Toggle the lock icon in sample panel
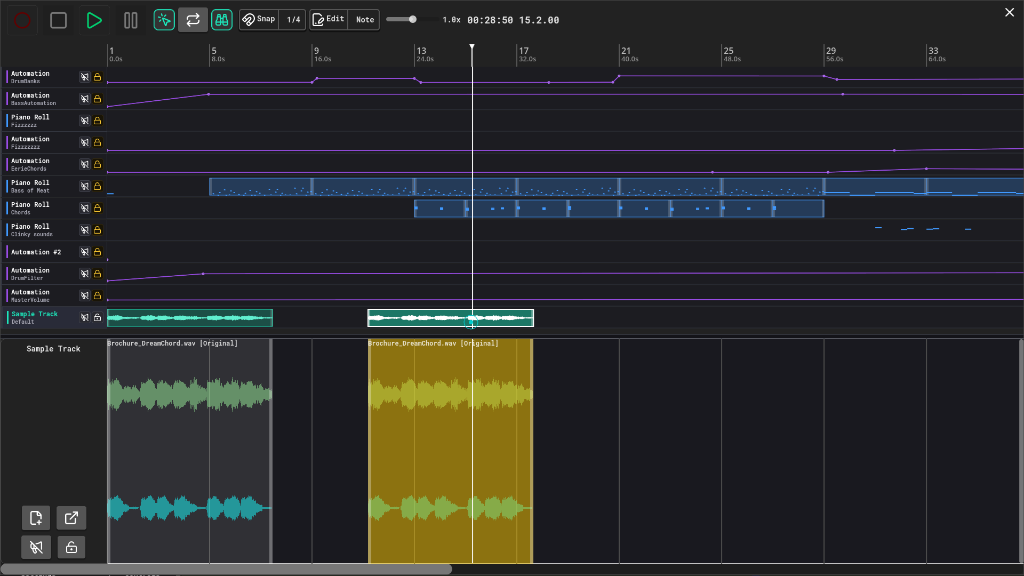This screenshot has width=1024, height=576. 71,547
